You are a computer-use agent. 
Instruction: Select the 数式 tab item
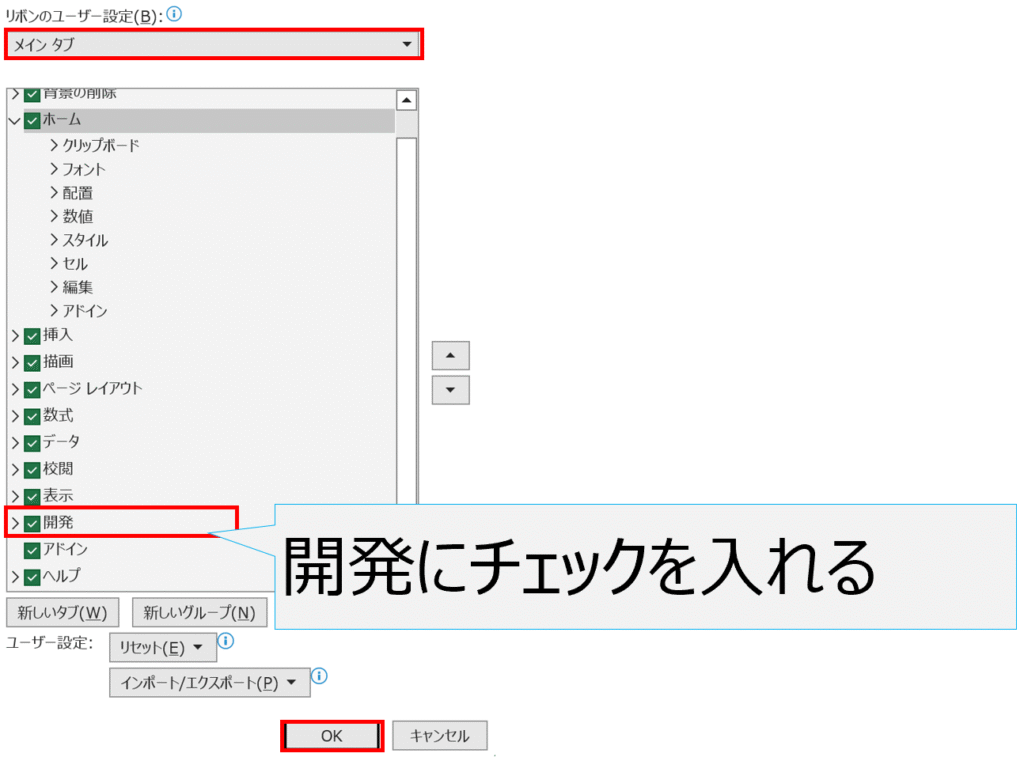pyautogui.click(x=58, y=415)
